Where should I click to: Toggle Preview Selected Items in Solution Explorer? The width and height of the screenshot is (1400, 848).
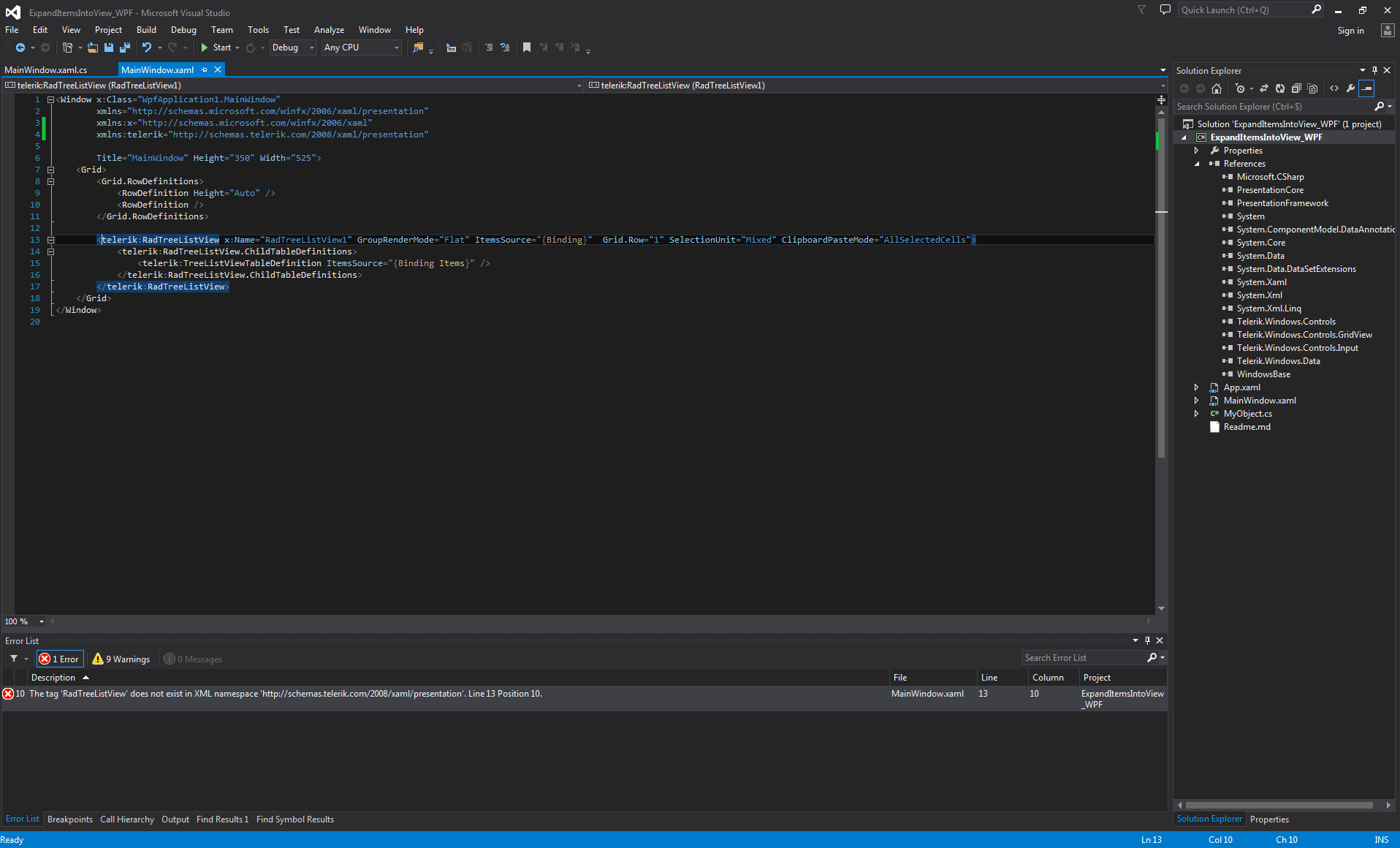click(1366, 88)
